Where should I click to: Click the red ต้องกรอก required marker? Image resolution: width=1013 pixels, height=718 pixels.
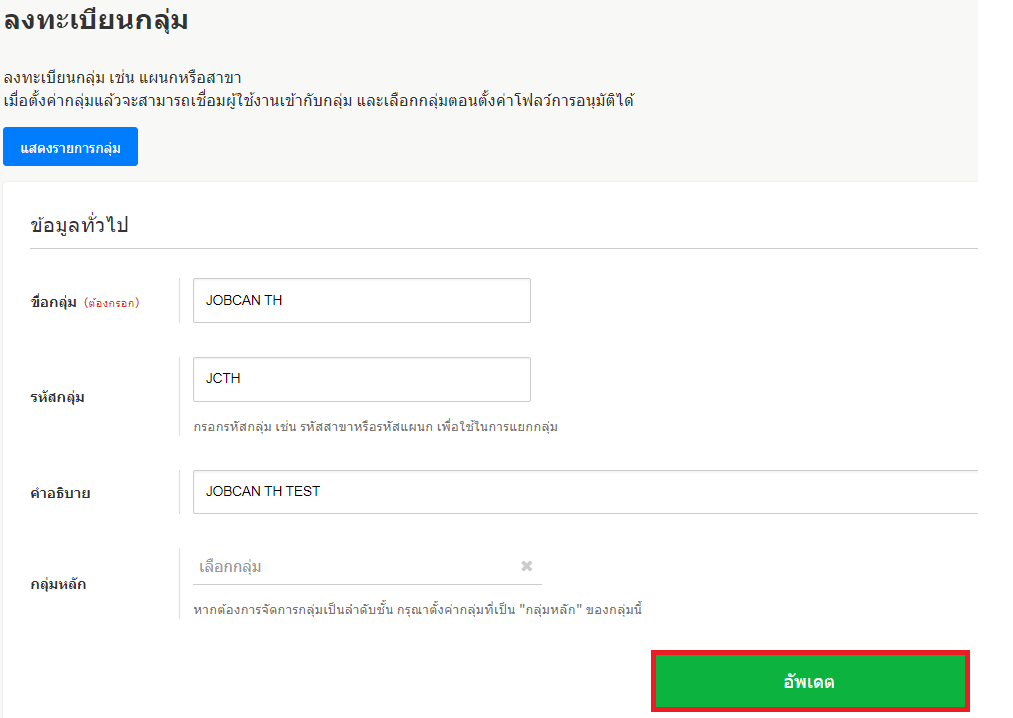(111, 302)
